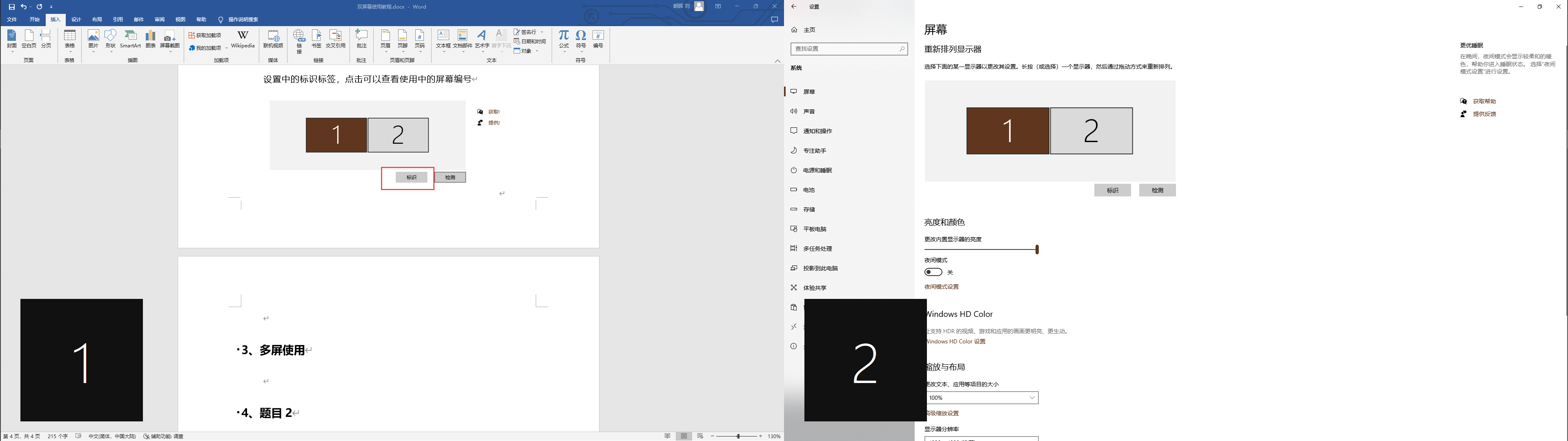
Task: Insert a SmartArt graphic
Action: (x=130, y=40)
